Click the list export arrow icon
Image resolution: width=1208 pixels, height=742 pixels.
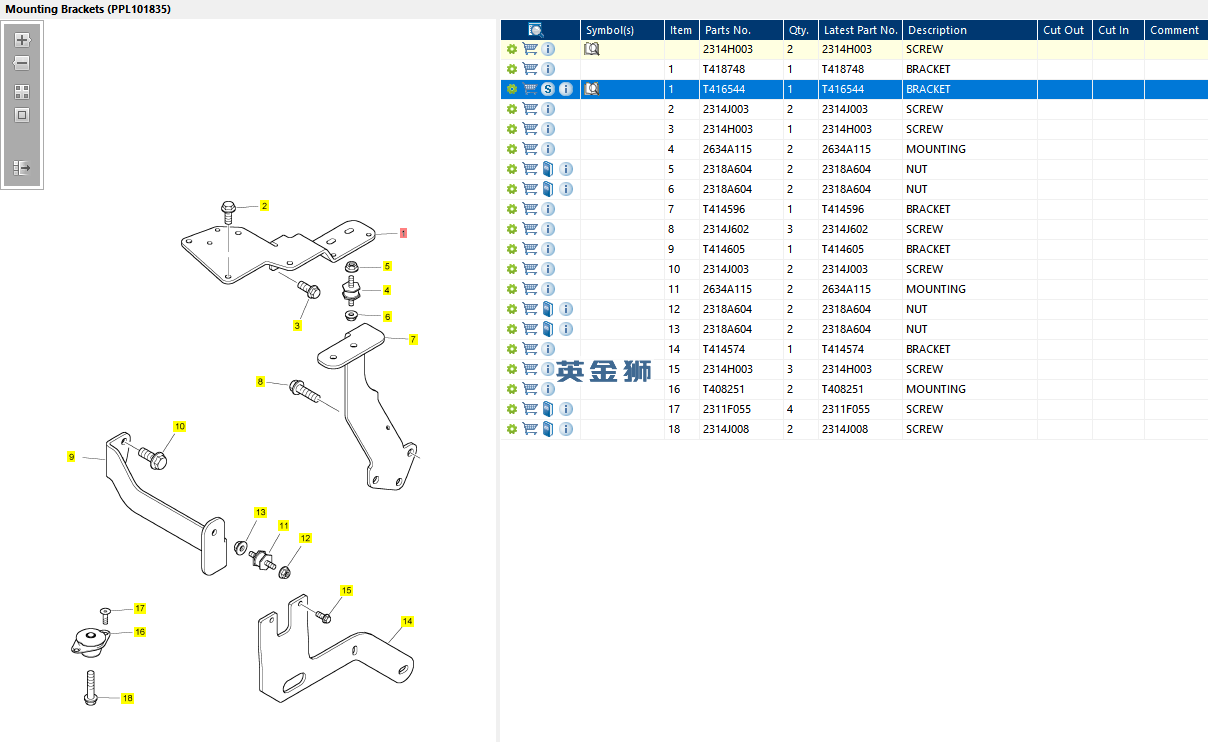(x=22, y=168)
